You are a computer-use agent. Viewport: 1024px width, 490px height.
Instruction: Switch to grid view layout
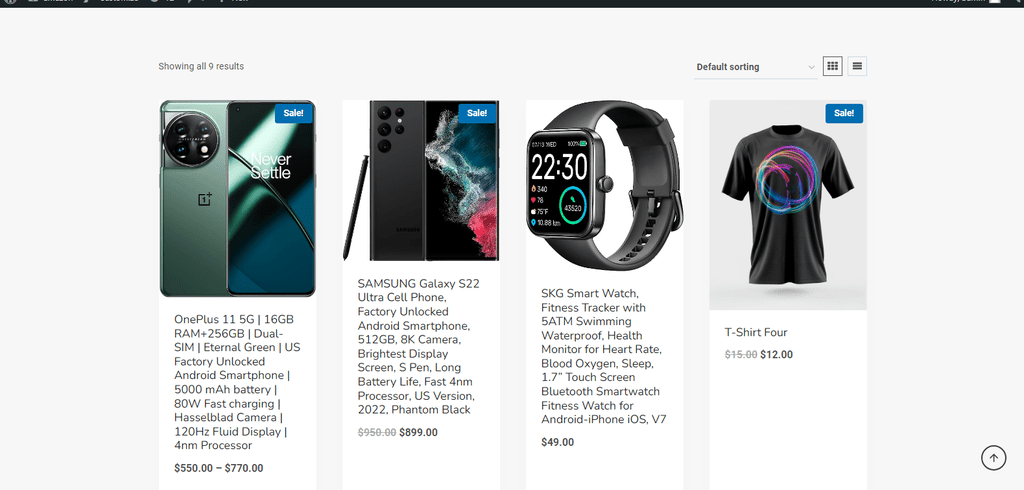pos(832,66)
